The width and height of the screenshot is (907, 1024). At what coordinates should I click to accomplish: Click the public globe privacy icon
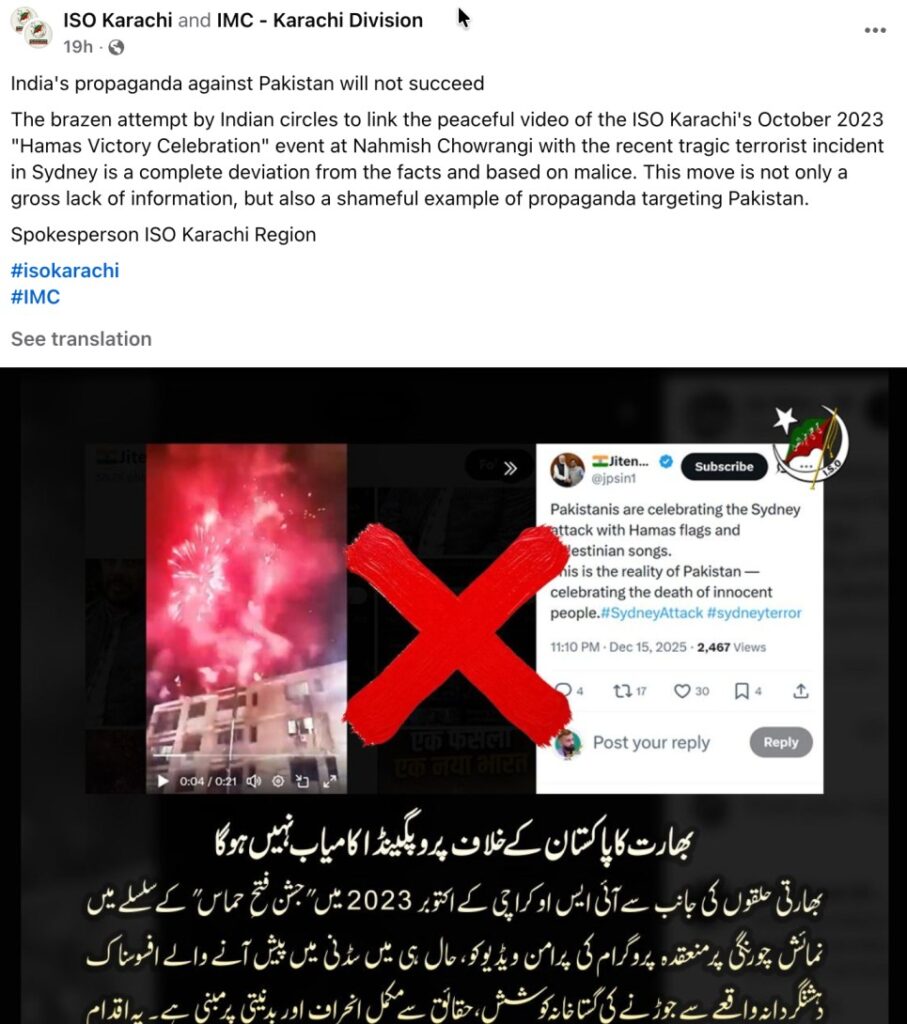(x=116, y=47)
